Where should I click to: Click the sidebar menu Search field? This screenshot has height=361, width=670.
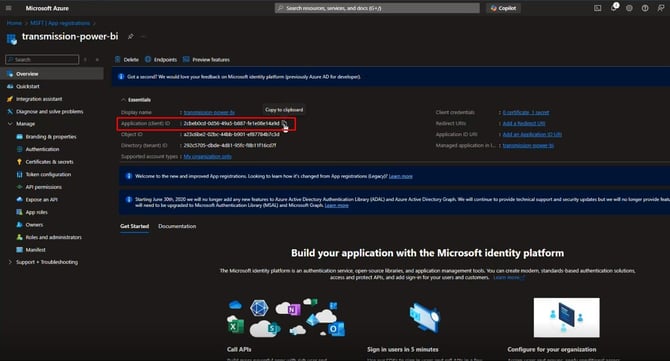tap(42, 59)
